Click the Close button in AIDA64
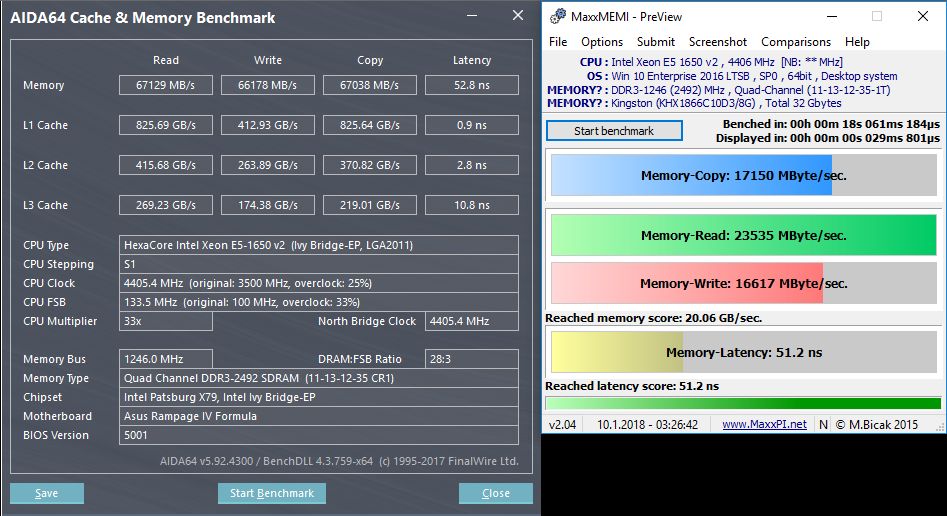 tap(496, 493)
